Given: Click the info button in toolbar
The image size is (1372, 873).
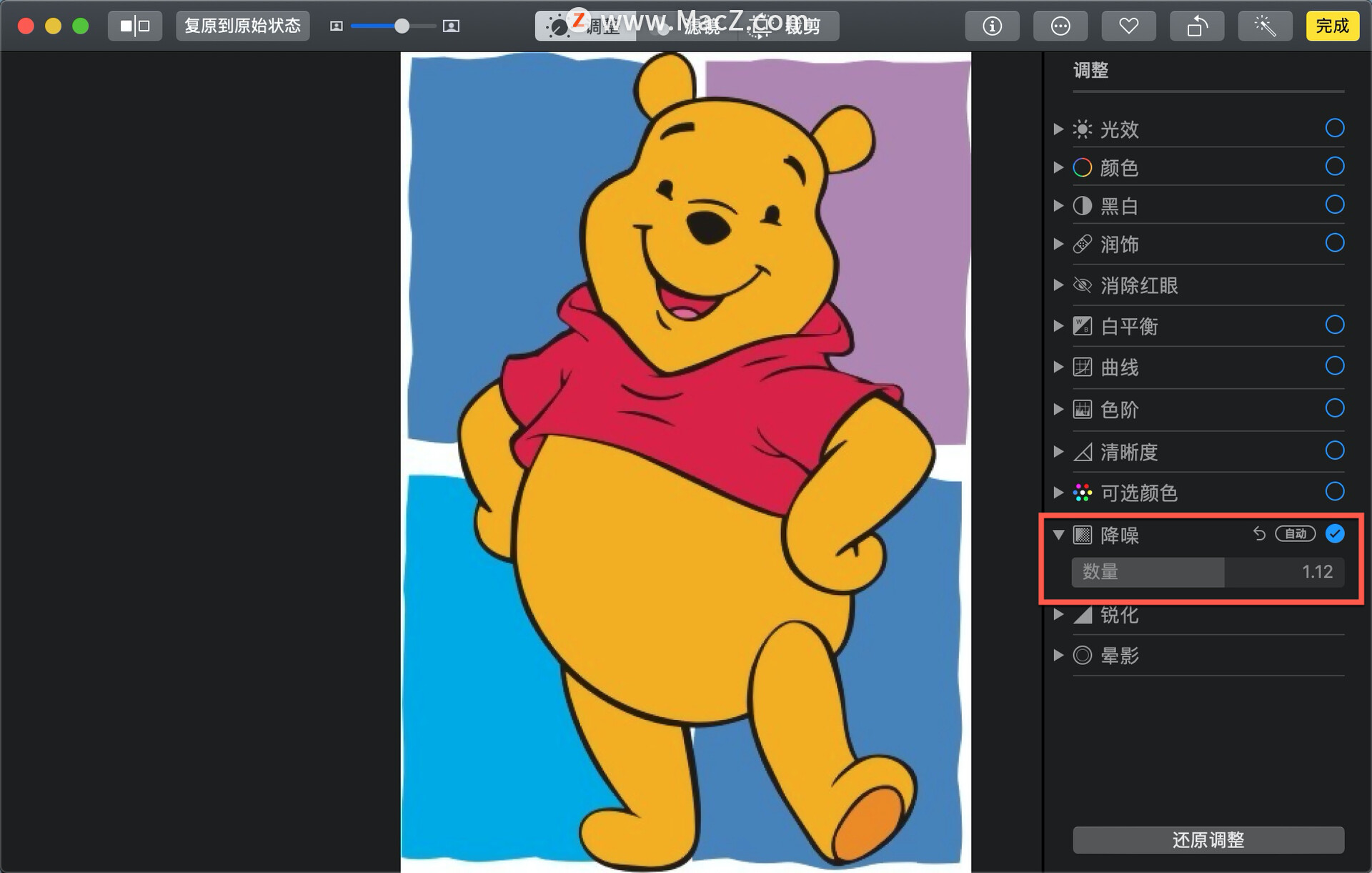Looking at the screenshot, I should coord(992,26).
